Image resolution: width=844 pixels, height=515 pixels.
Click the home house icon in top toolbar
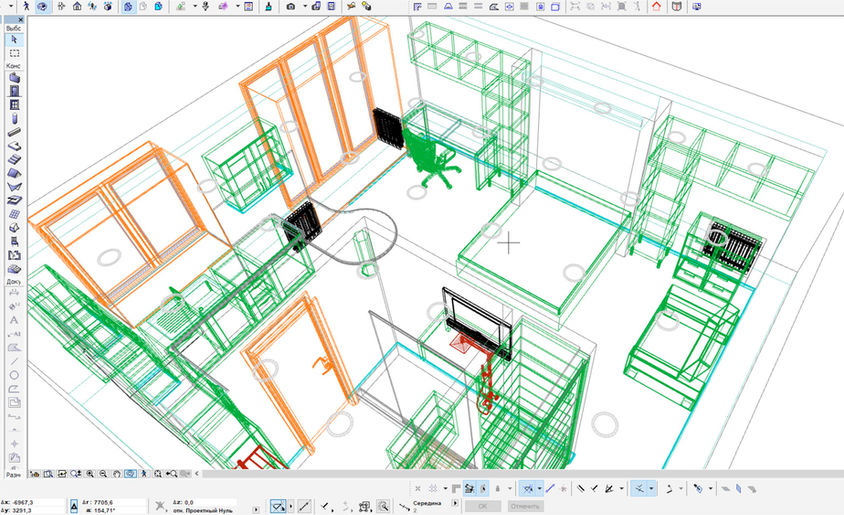(77, 6)
